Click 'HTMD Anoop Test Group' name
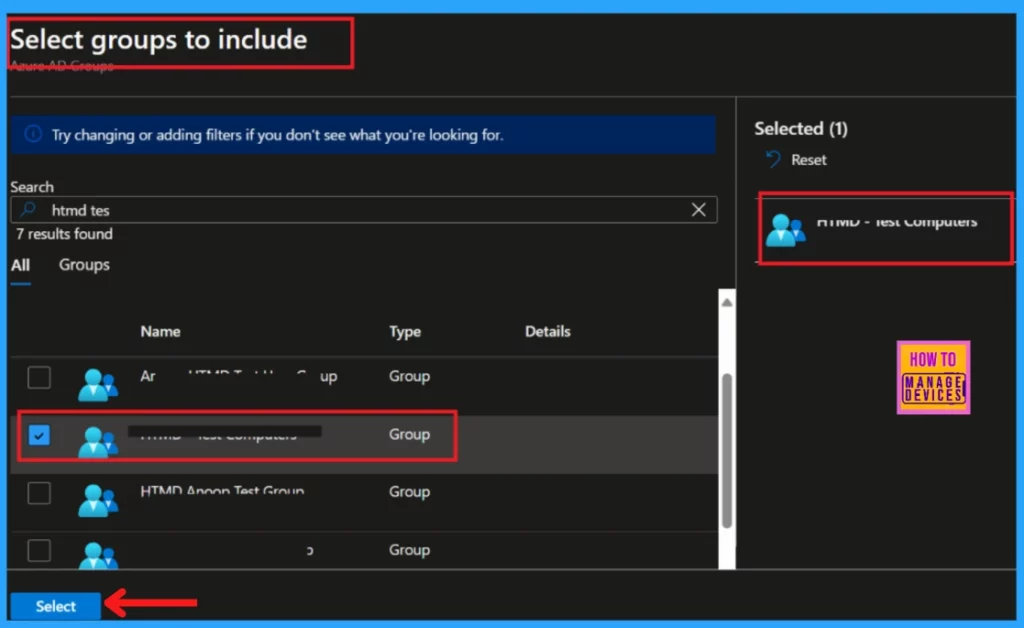Image resolution: width=1024 pixels, height=628 pixels. [x=222, y=491]
